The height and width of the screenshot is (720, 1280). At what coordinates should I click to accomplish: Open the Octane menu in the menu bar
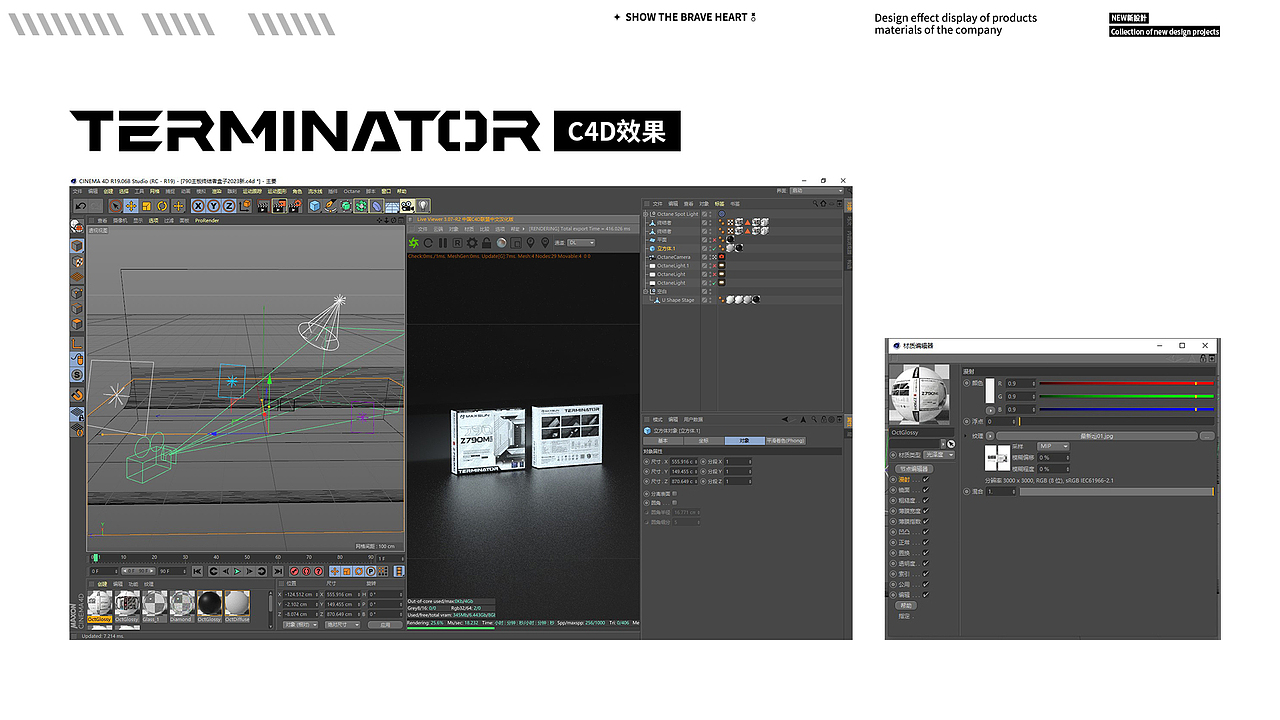click(352, 191)
